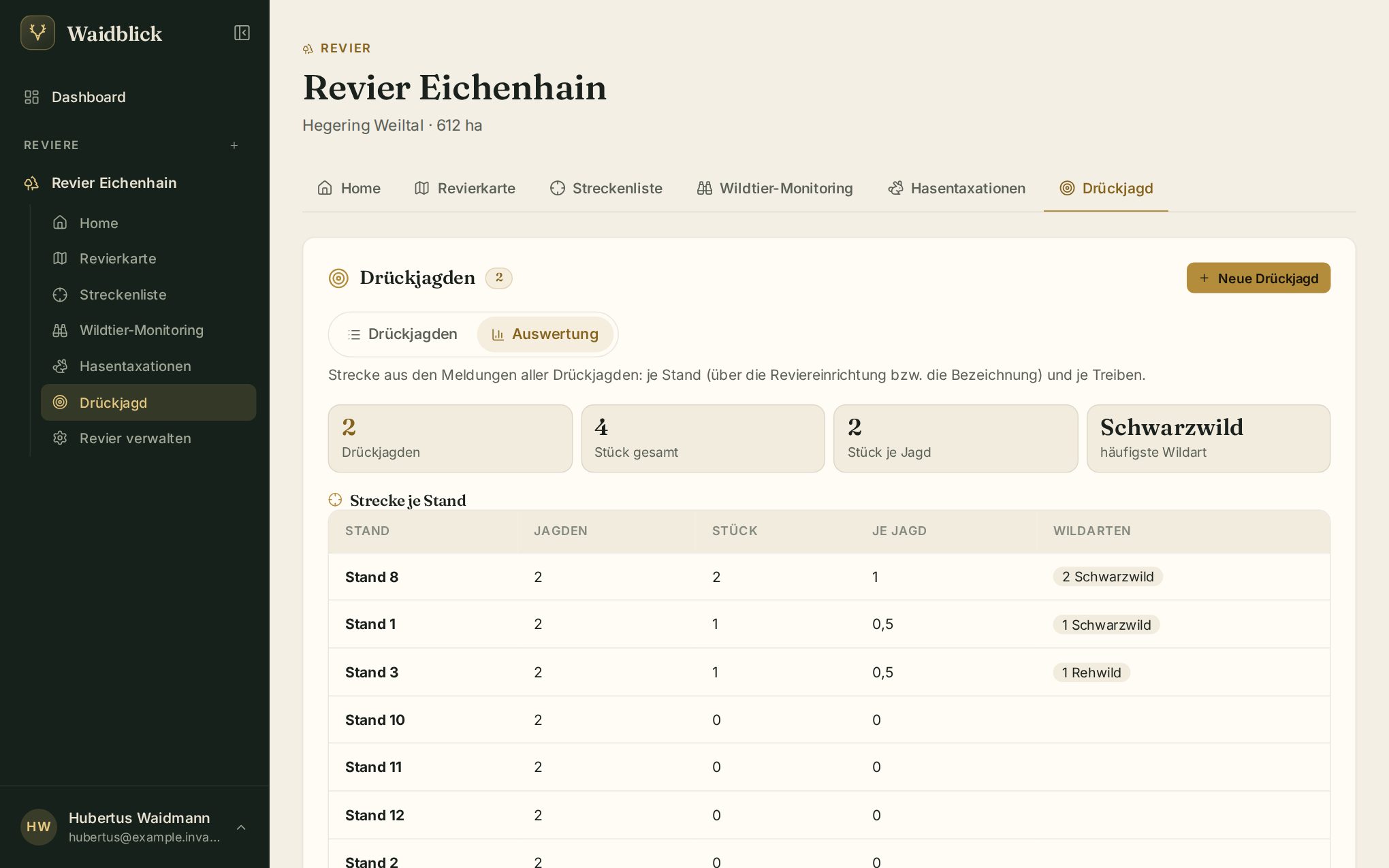Select the Stand 8 row label
Image resolution: width=1389 pixels, height=868 pixels.
(372, 577)
